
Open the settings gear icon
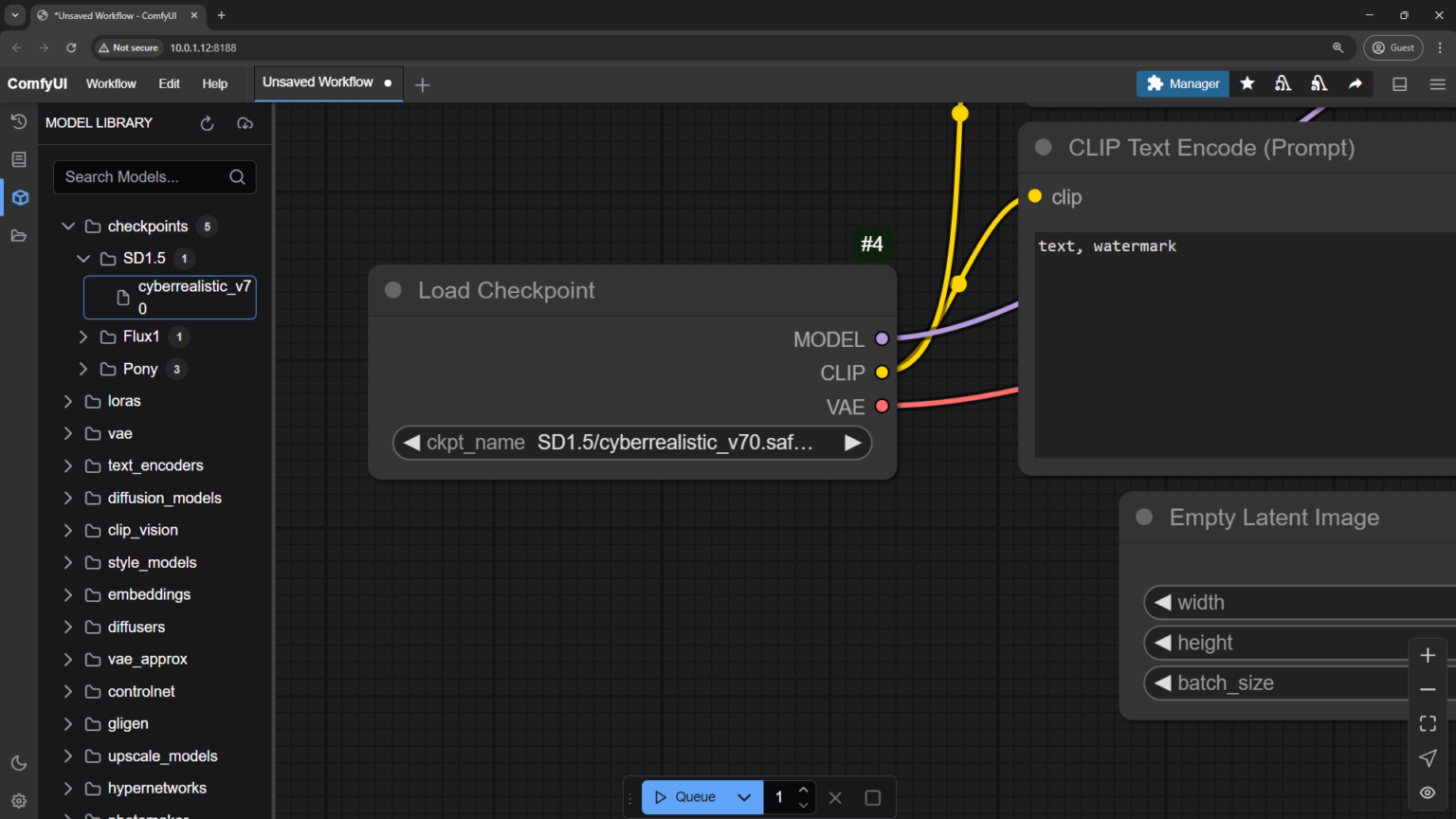click(x=19, y=801)
